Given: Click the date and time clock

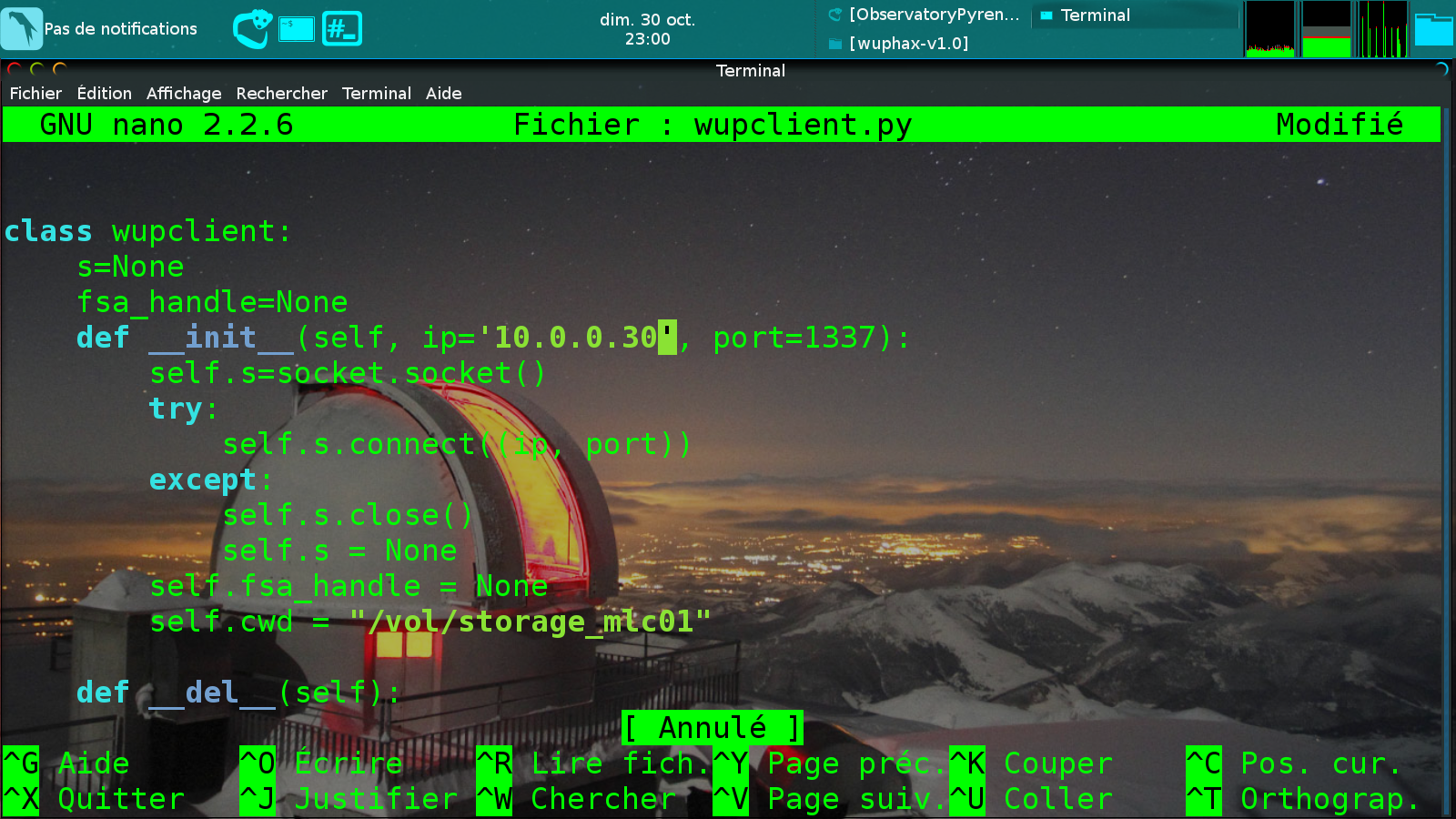Looking at the screenshot, I should pos(647,29).
